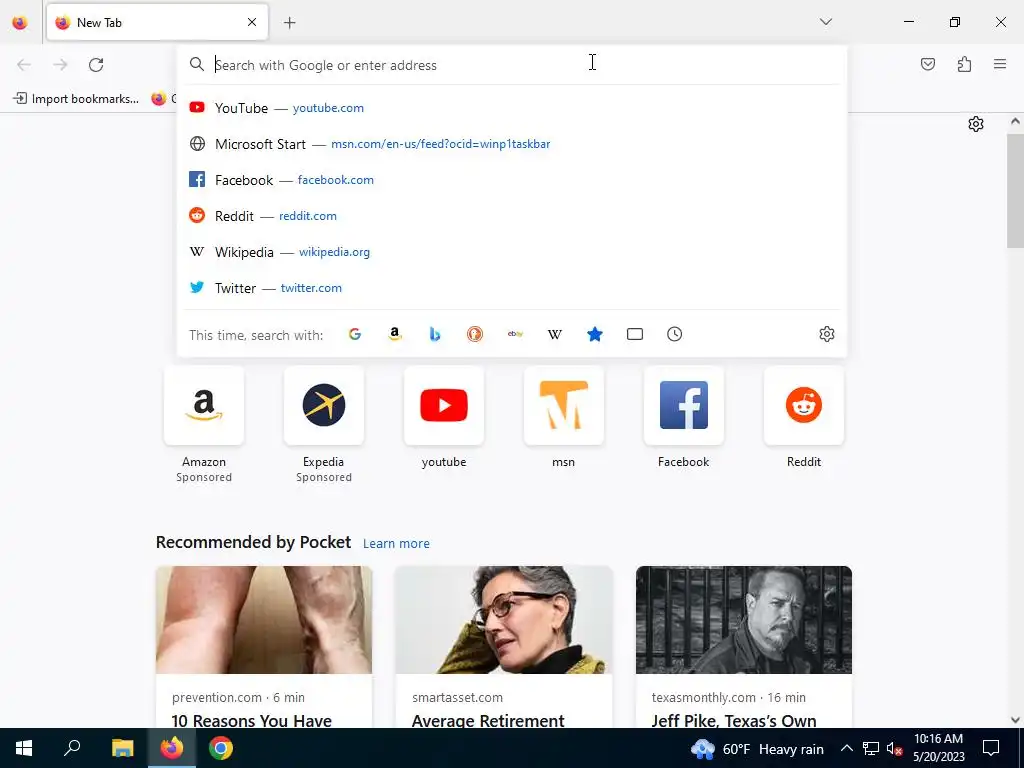
Task: Open the Extensions puzzle icon
Action: click(x=964, y=64)
